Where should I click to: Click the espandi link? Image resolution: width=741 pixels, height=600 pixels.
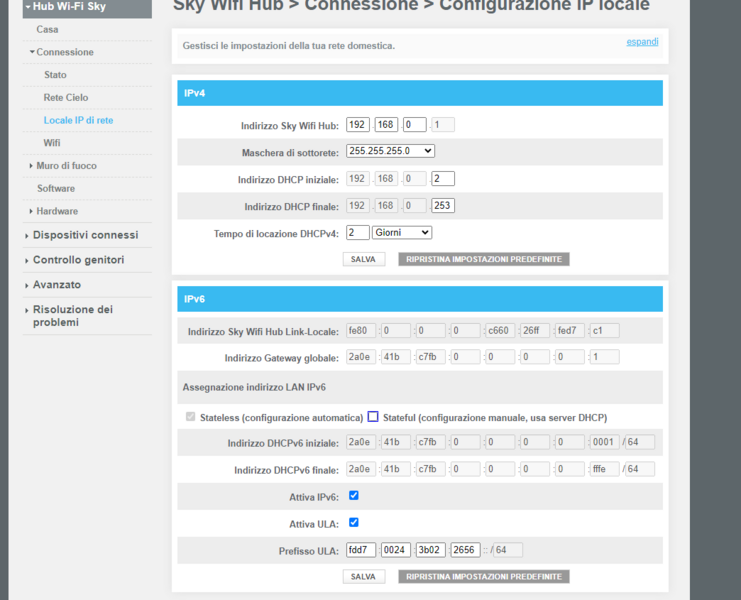point(642,41)
